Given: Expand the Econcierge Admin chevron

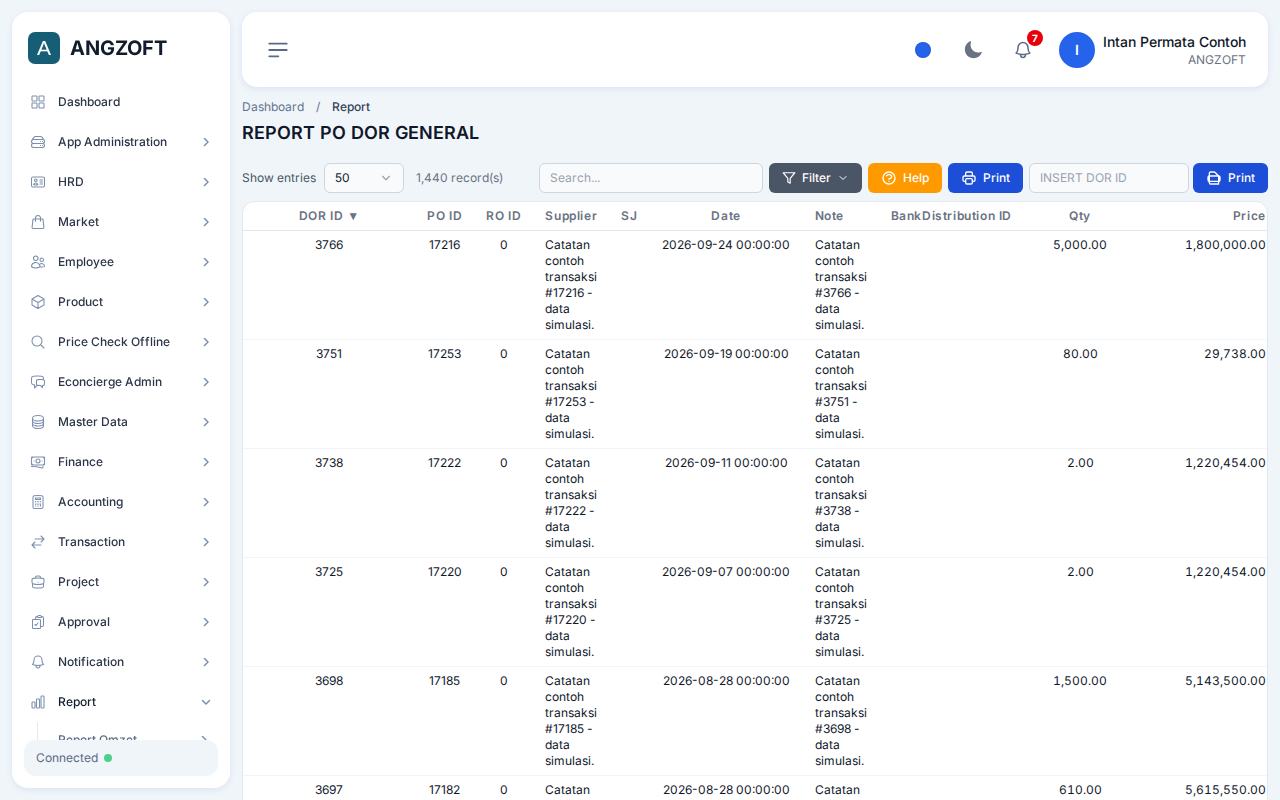Looking at the screenshot, I should pyautogui.click(x=206, y=382).
